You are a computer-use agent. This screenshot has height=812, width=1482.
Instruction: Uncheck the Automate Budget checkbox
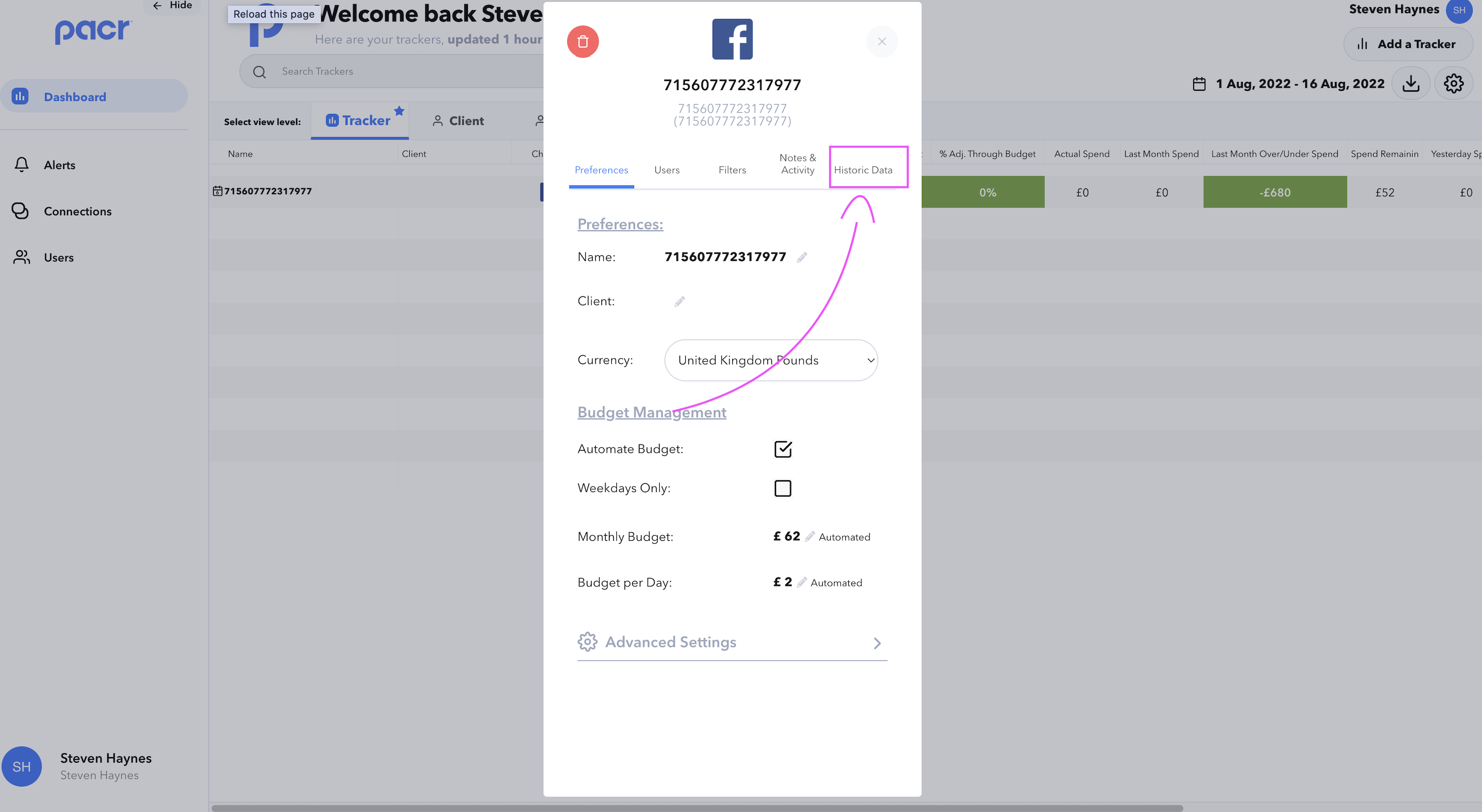click(782, 449)
